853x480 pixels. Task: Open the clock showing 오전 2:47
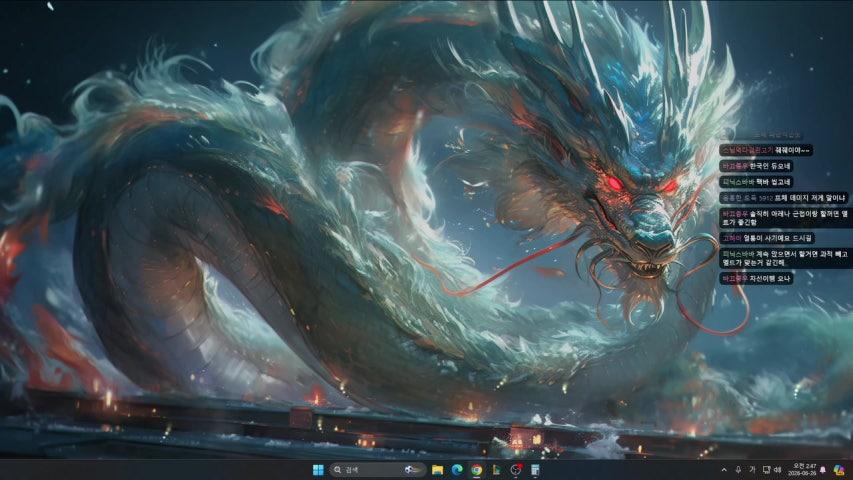tap(803, 470)
